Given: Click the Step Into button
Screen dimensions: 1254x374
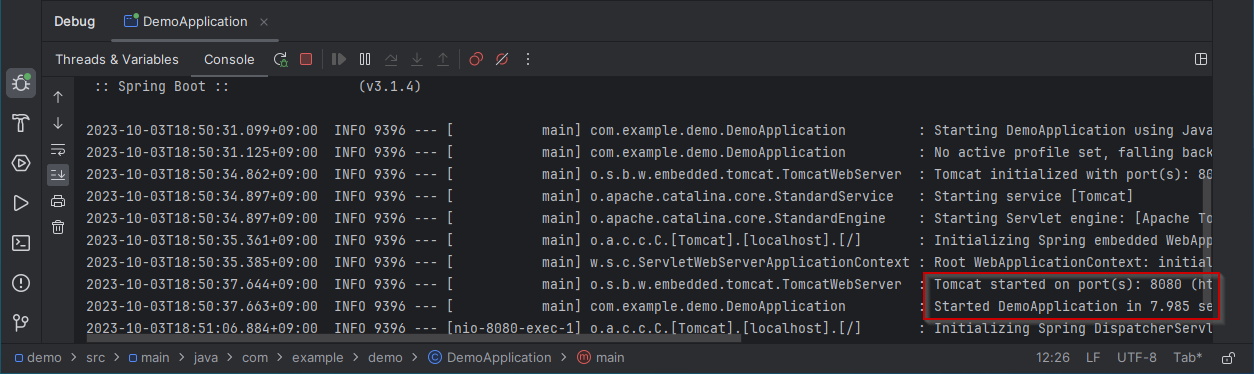Looking at the screenshot, I should [x=418, y=60].
